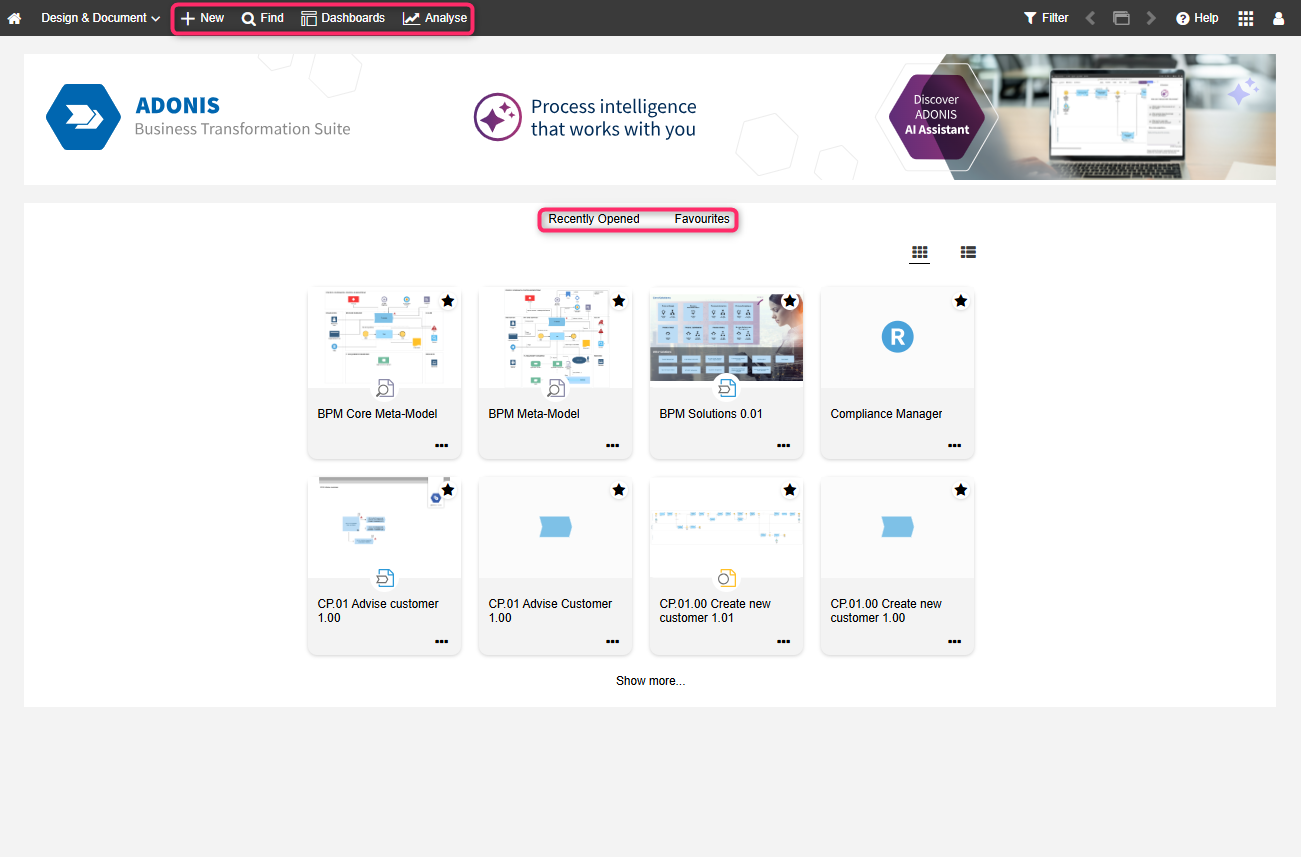Screen dimensions: 1302x858
Task: Click model type icon on BPM Meta-Model
Action: [x=556, y=388]
